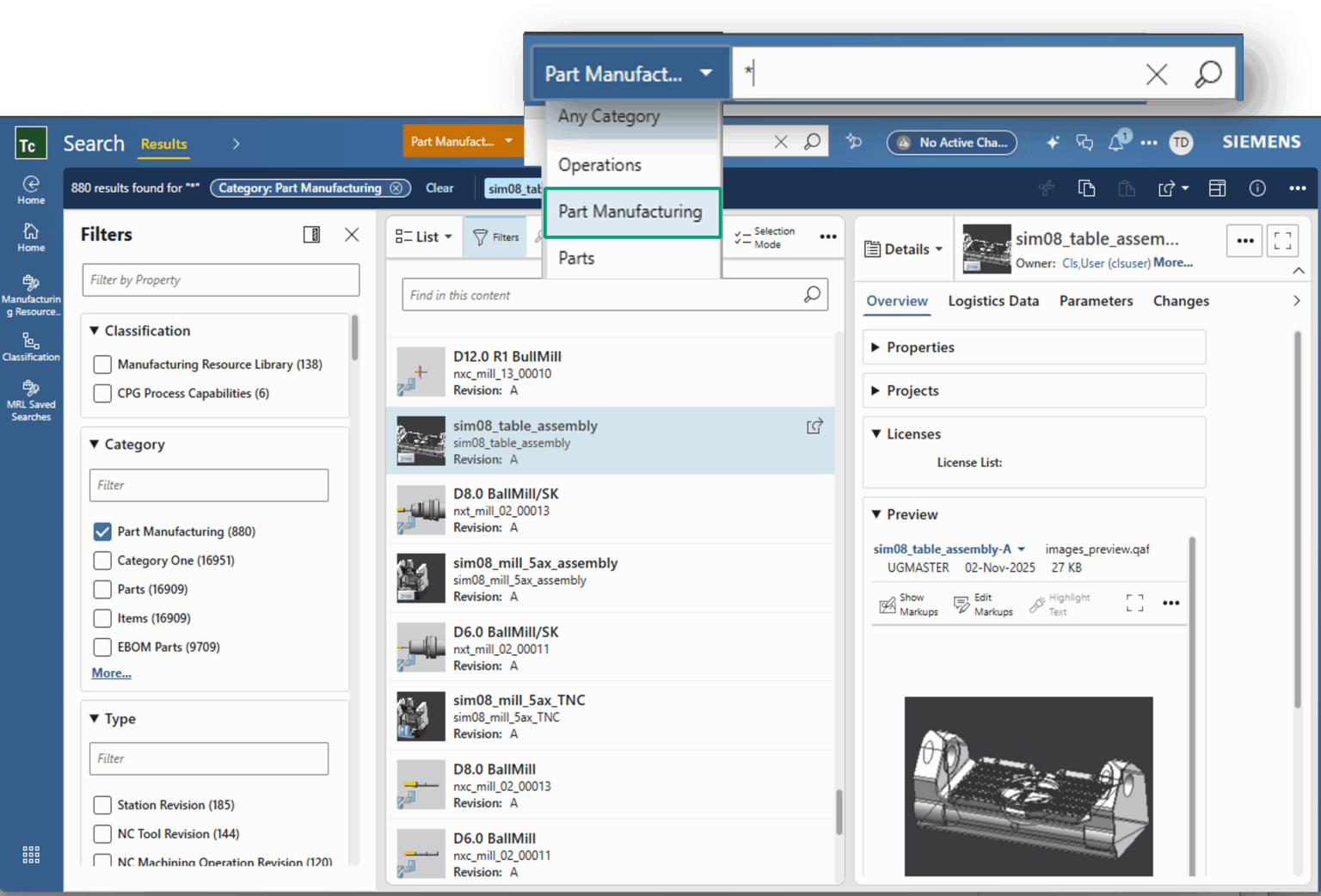Click the copy icon in toolbar
Image resolution: width=1321 pixels, height=896 pixels.
1086,188
